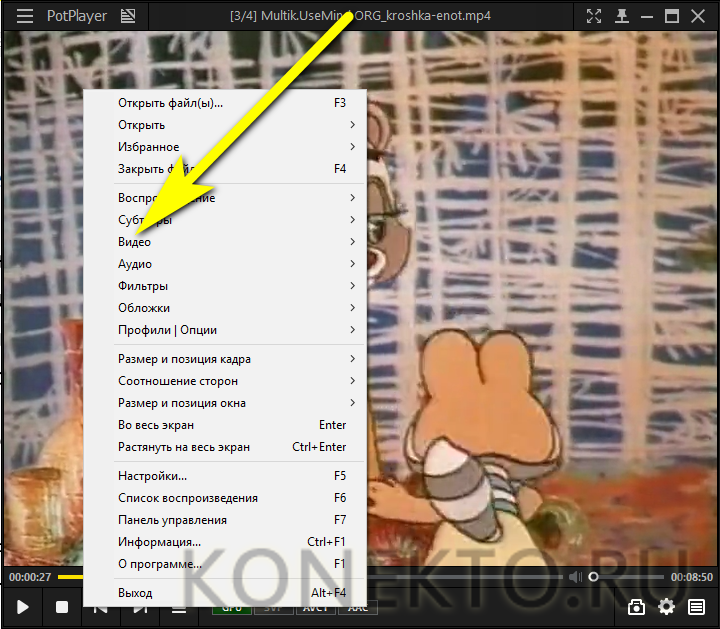The width and height of the screenshot is (720, 629).
Task: Click the file title Multik.UseMind.ORG_kroshka-enot.mp4
Action: click(x=376, y=16)
